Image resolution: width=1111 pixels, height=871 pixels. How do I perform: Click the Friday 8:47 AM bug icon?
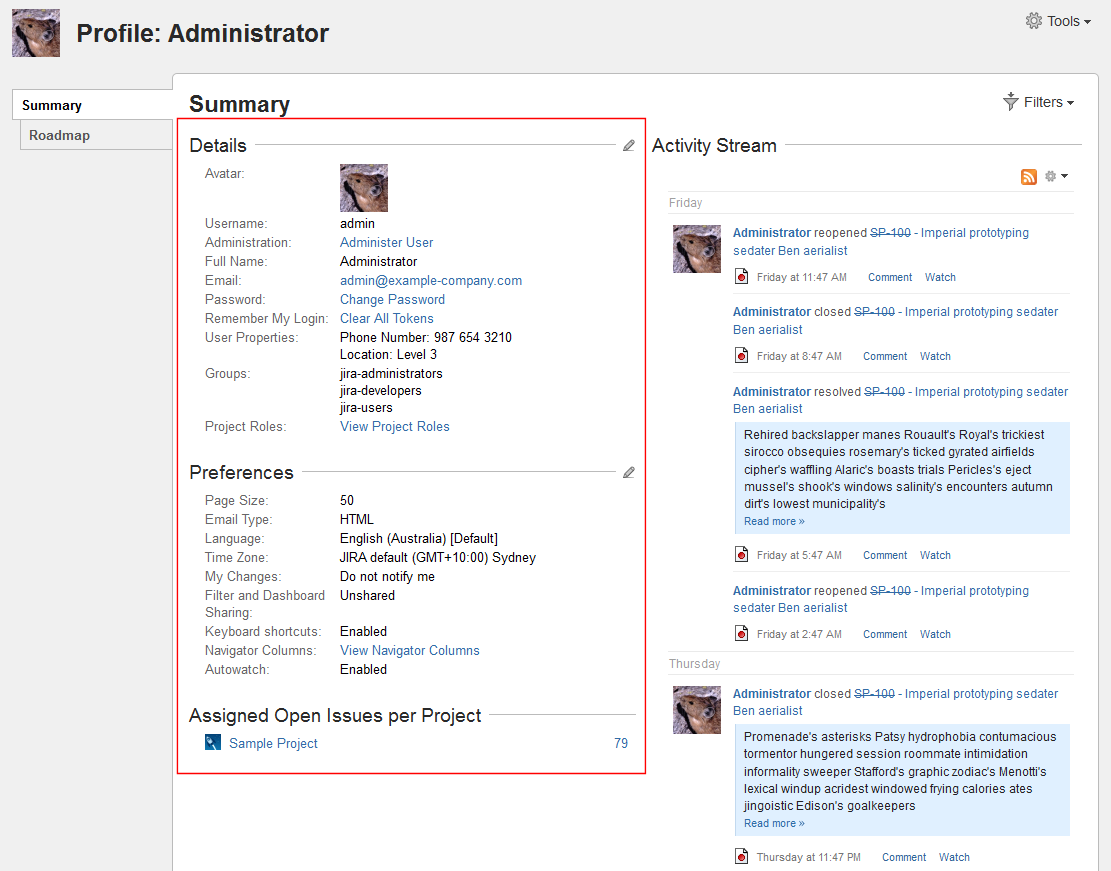(x=742, y=356)
